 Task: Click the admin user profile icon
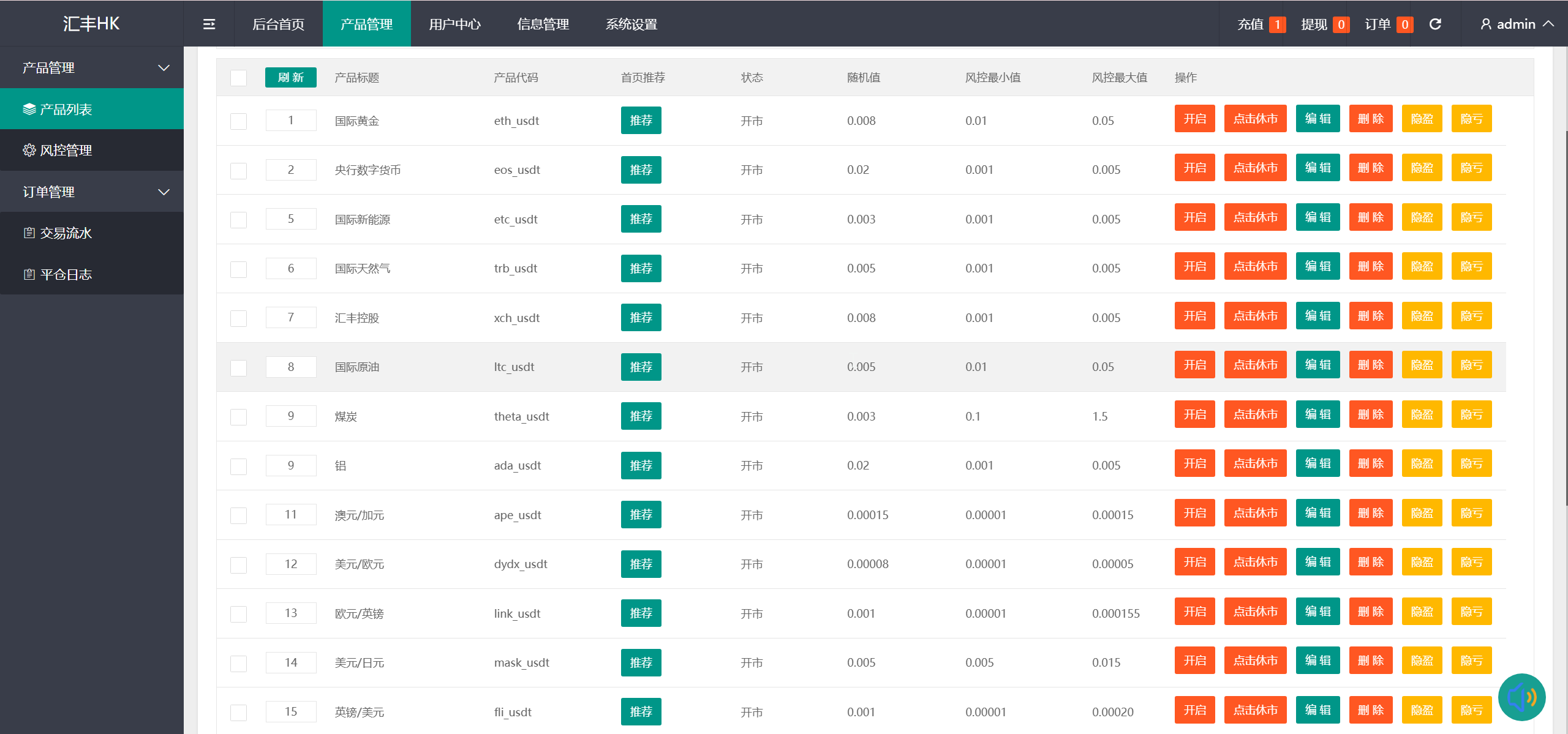coord(1486,24)
